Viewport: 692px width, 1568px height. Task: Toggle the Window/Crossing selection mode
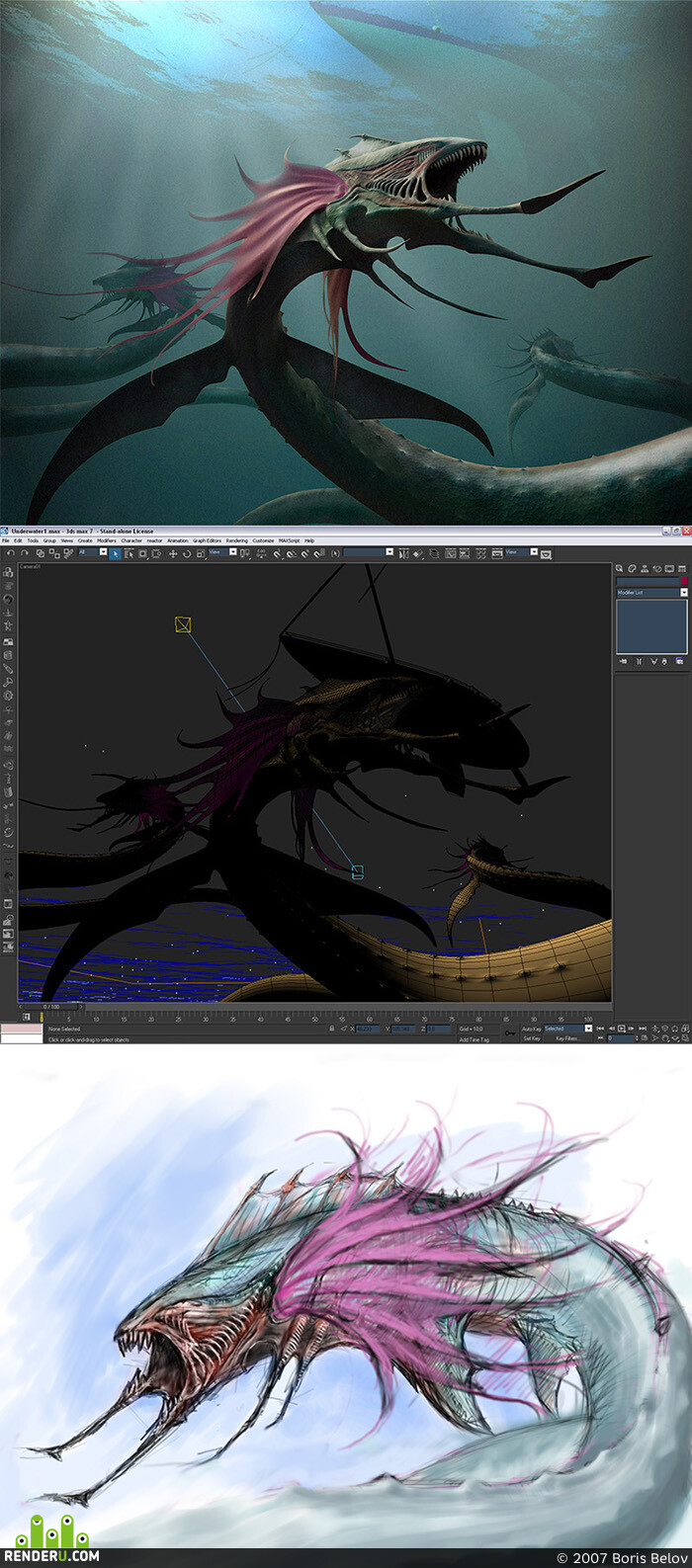click(157, 553)
